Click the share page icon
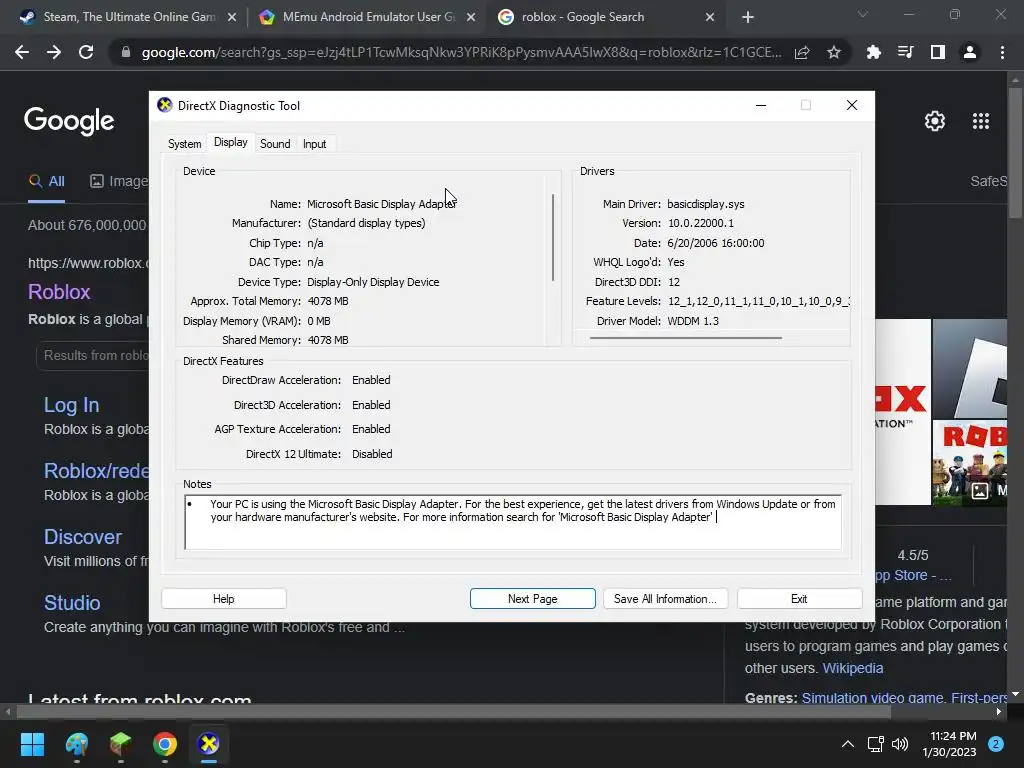 (x=802, y=52)
